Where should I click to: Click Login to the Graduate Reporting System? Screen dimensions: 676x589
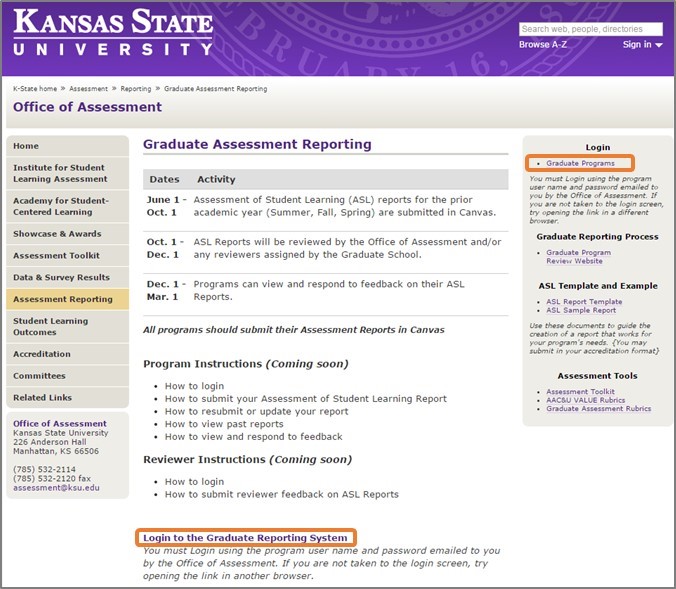[245, 538]
